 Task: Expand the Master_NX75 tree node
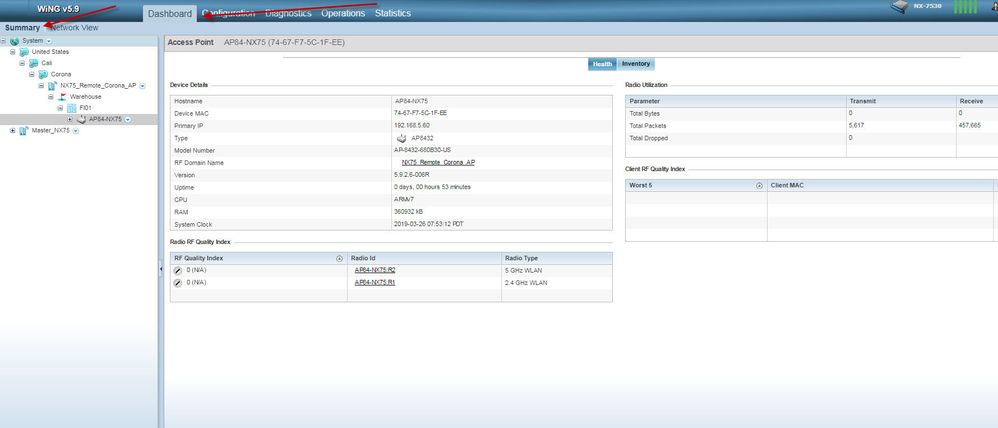tap(13, 130)
